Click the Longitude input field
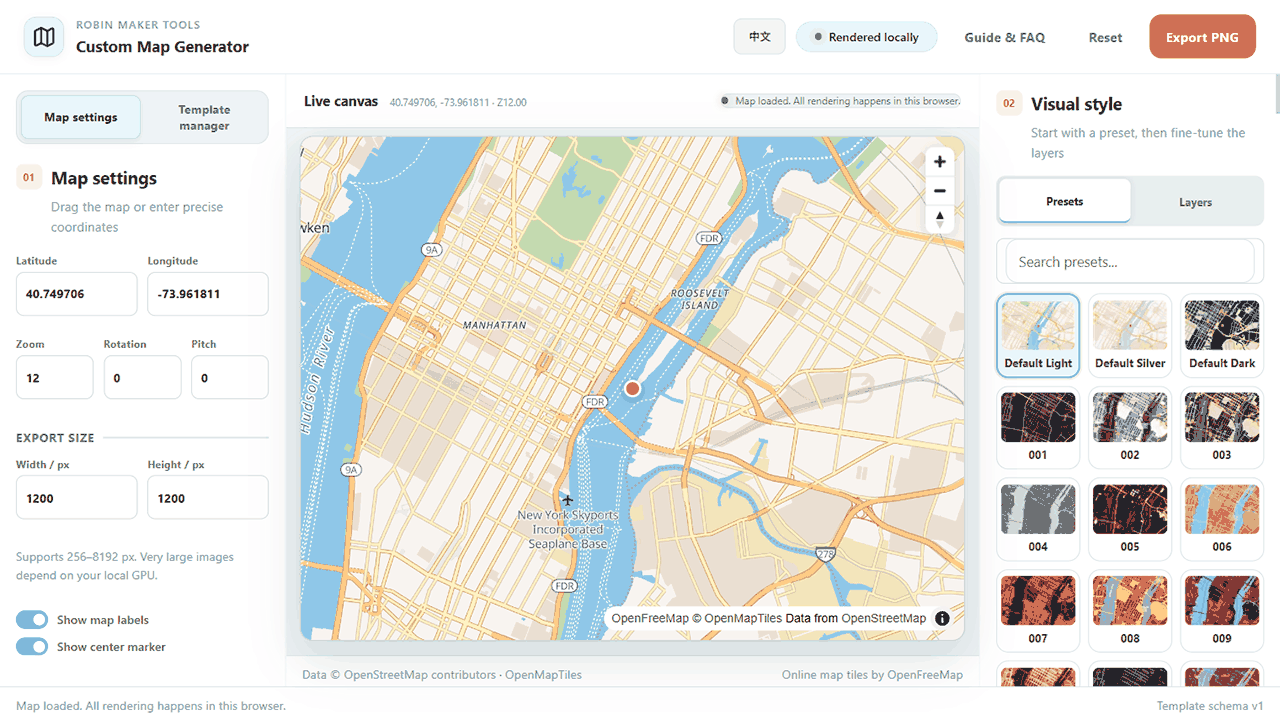The image size is (1280, 720). point(208,294)
